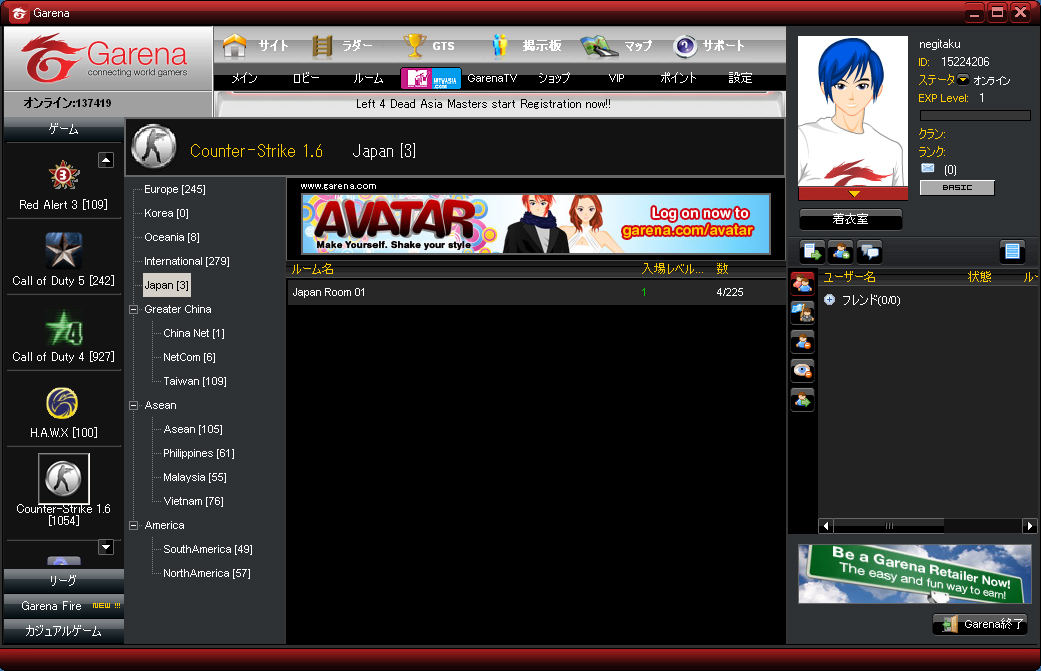
Task: Select Philippines [61] room group
Action: [199, 453]
